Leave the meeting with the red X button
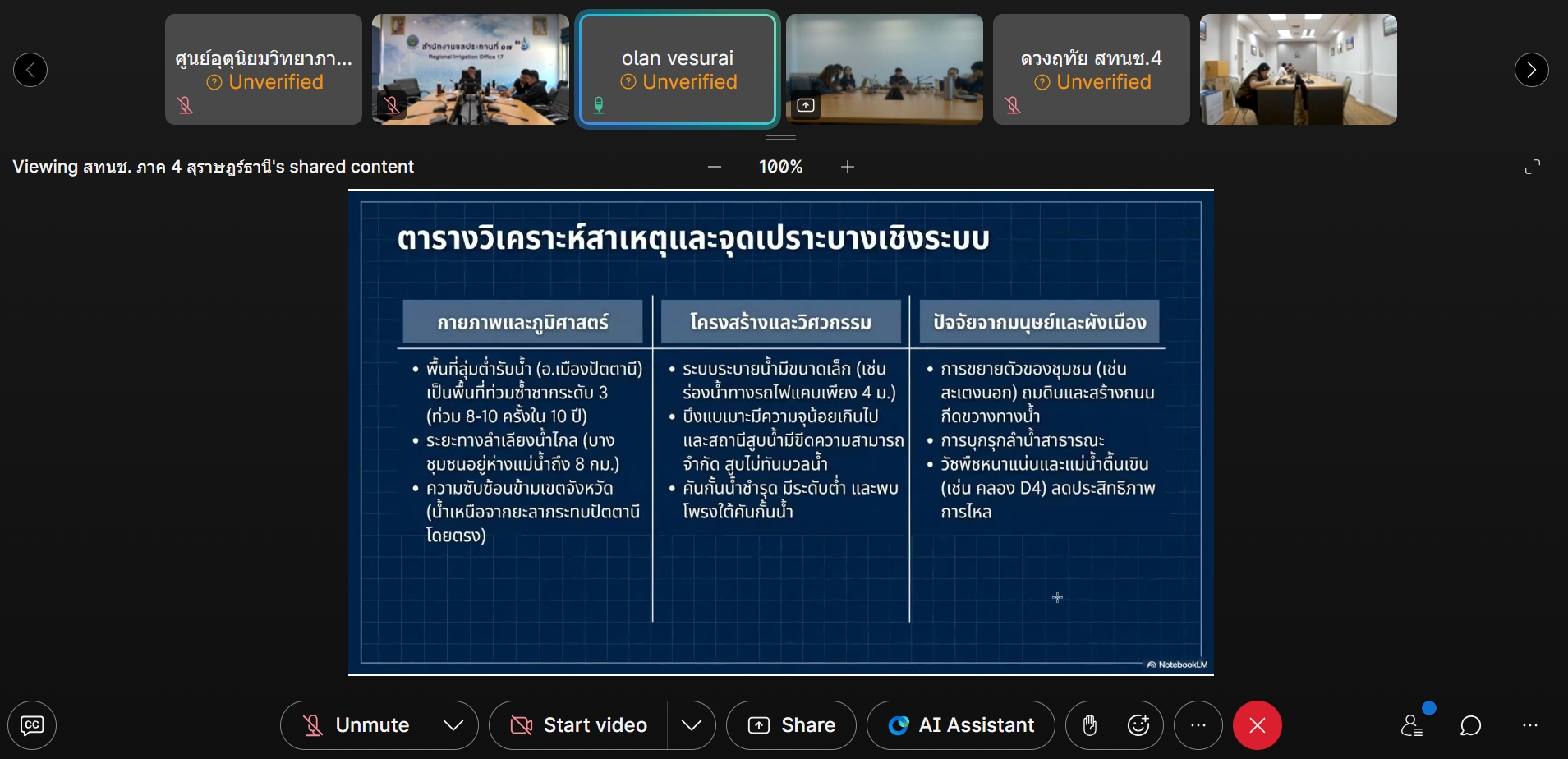This screenshot has height=759, width=1568. [1257, 725]
